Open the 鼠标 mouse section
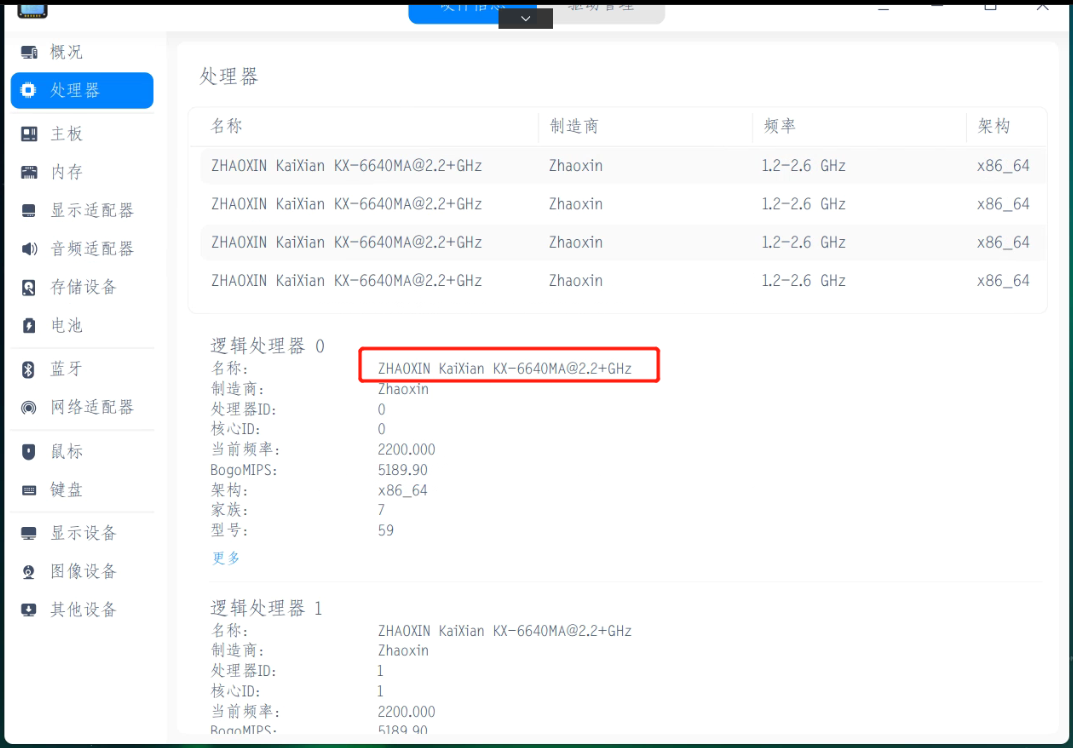Screen dimensions: 1073x748 [x=82, y=451]
